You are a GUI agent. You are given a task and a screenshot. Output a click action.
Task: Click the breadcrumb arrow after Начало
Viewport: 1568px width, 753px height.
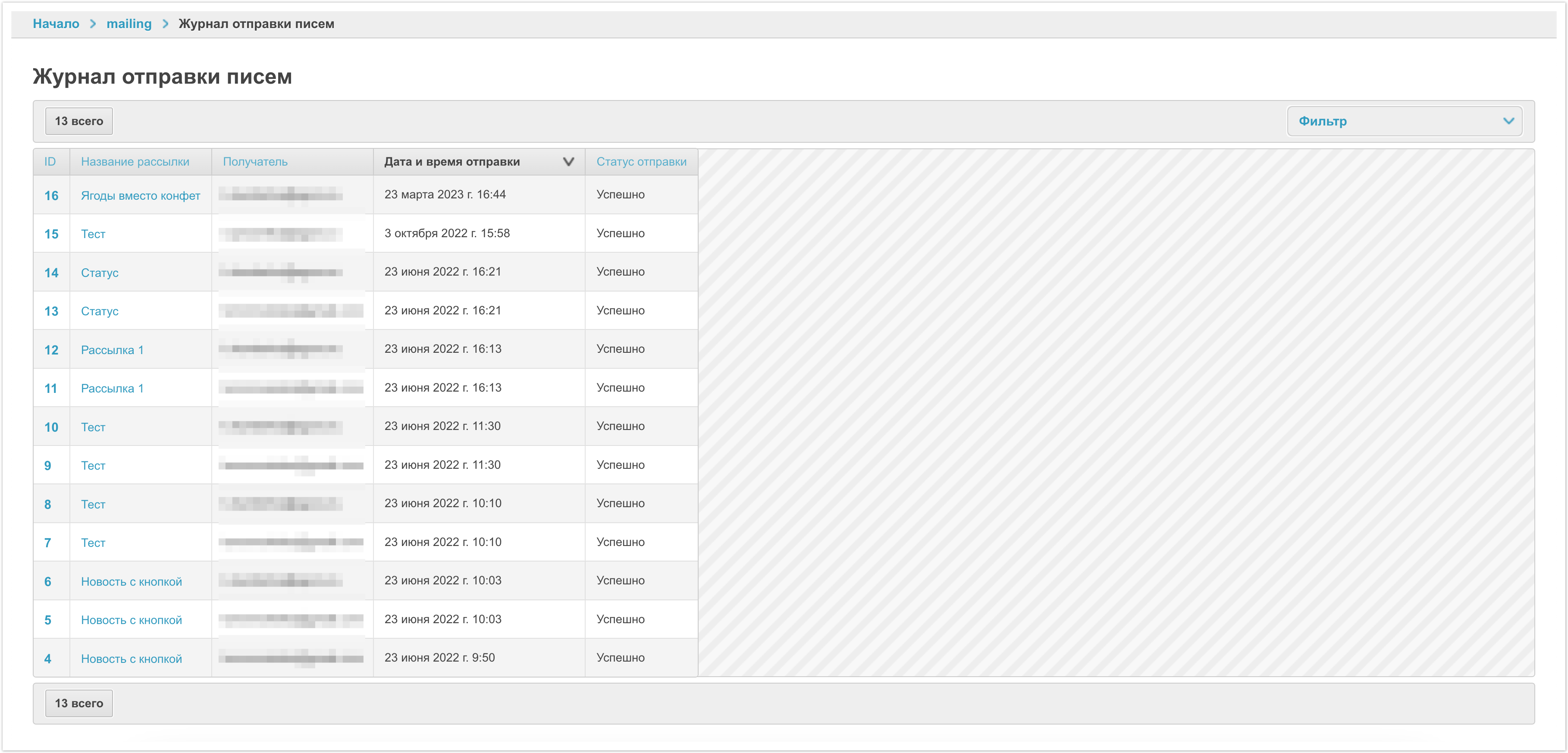[93, 24]
